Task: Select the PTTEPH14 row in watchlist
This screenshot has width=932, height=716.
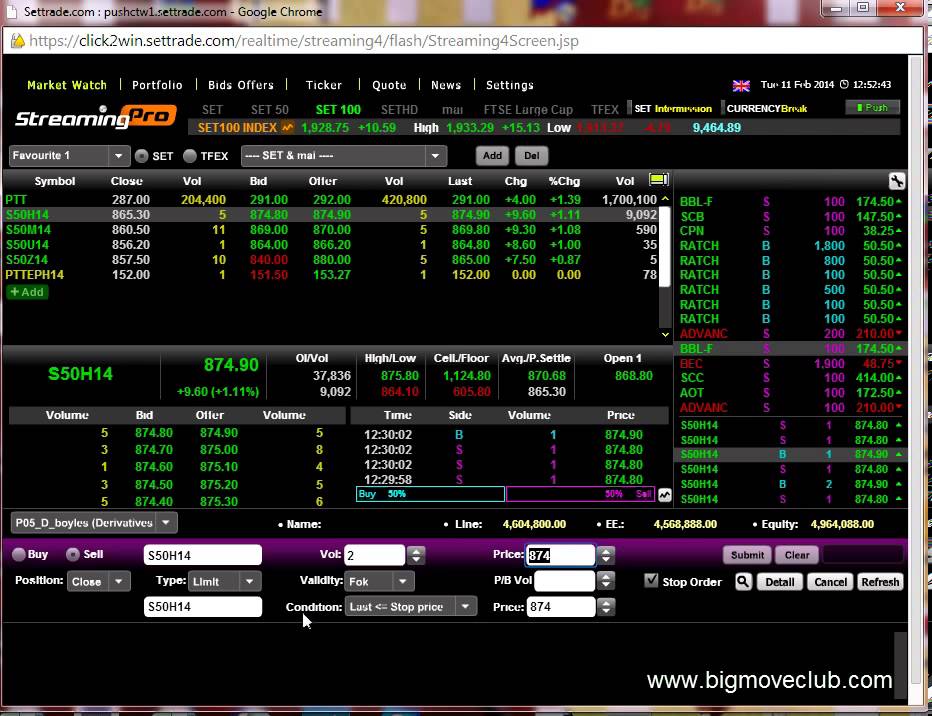Action: coord(332,275)
